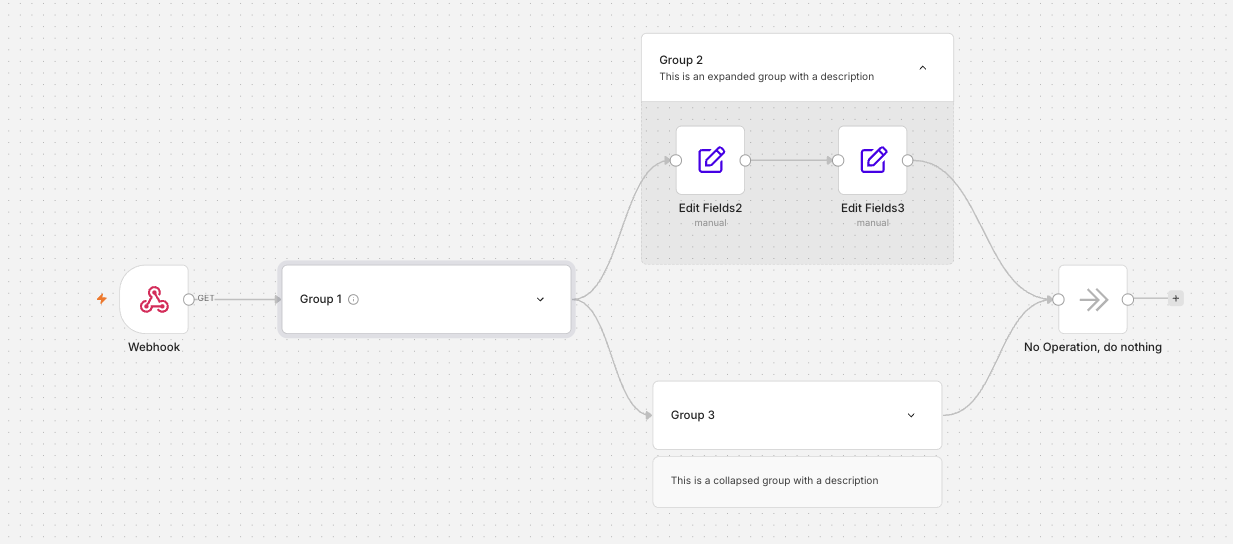Click the Edit Fields3 output connector
The image size is (1233, 544).
[907, 160]
